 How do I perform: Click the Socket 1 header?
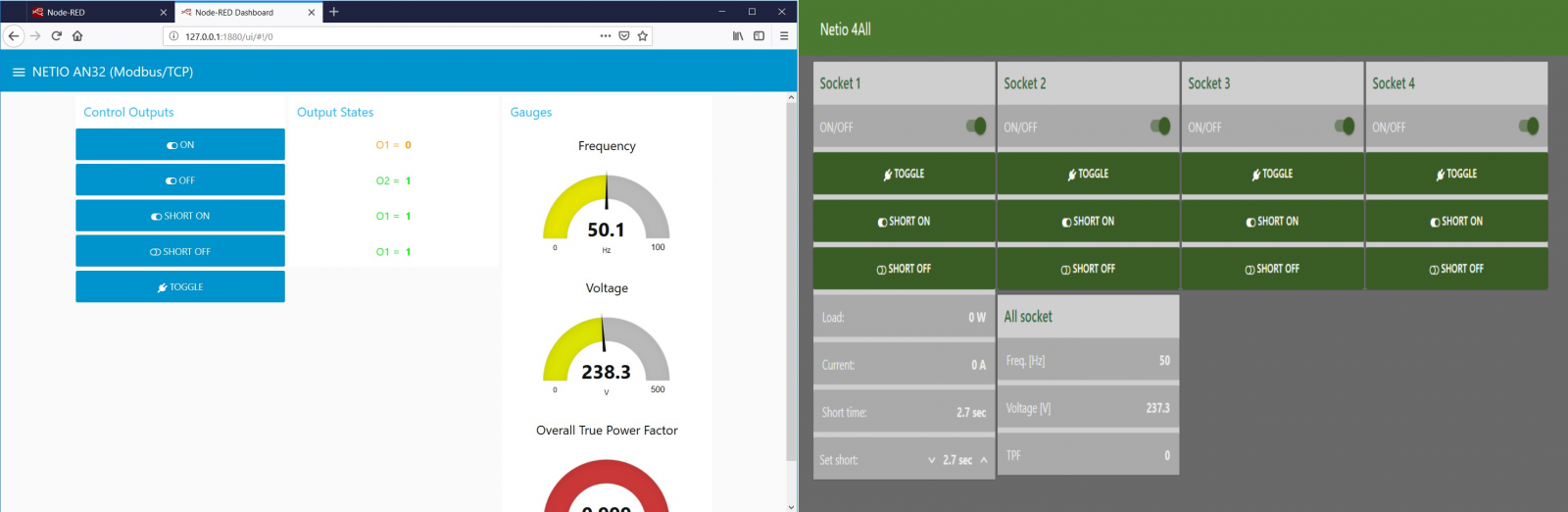coord(904,83)
